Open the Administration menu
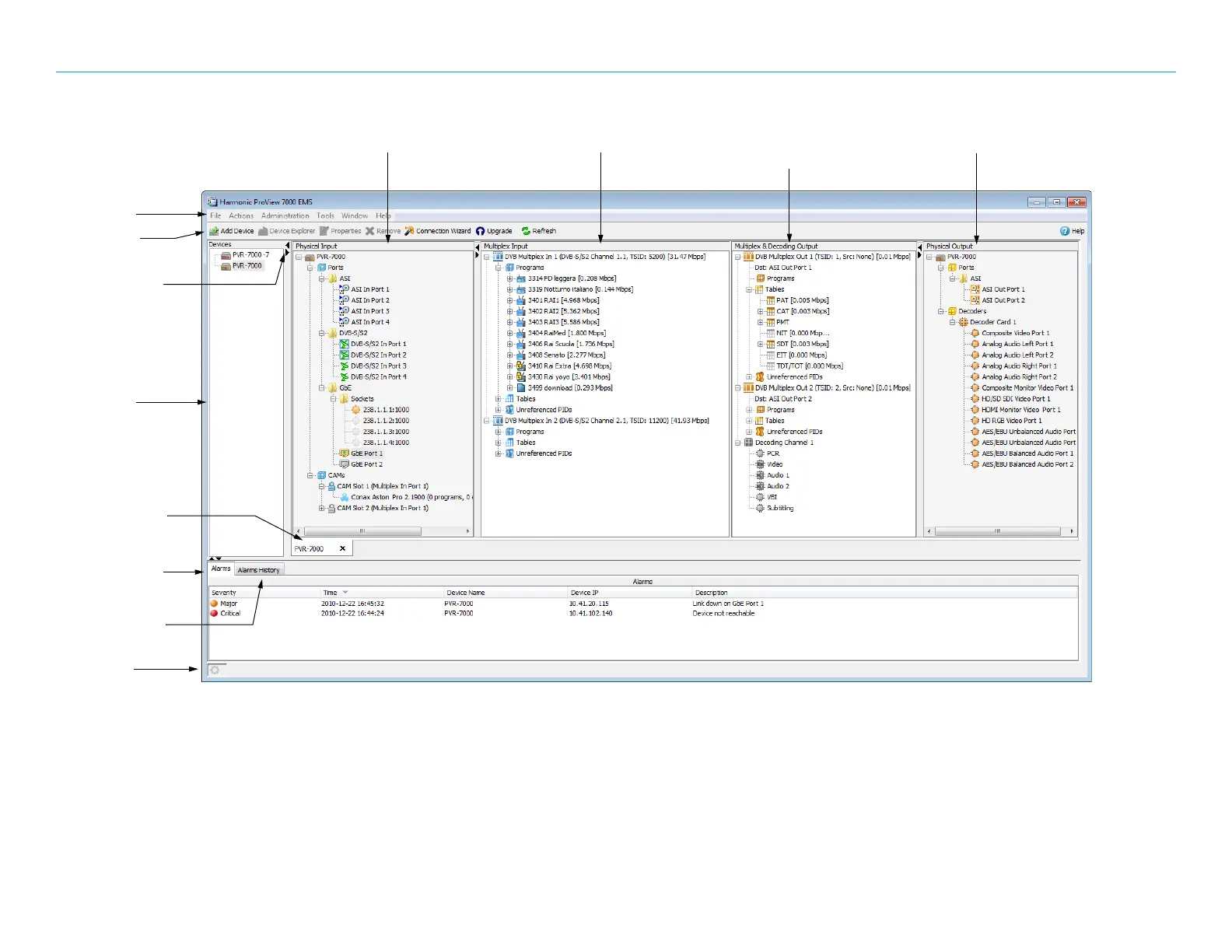Image resolution: width=1232 pixels, height=952 pixels. (x=285, y=216)
